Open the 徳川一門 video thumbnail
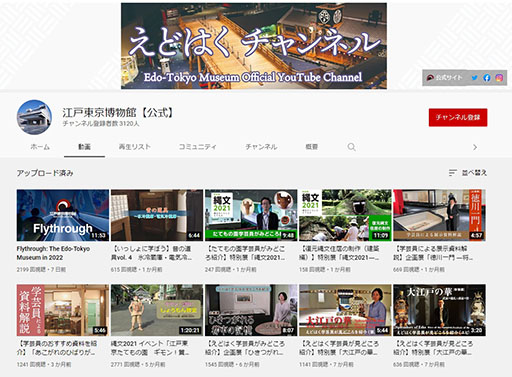The height and width of the screenshot is (377, 512). pos(439,215)
